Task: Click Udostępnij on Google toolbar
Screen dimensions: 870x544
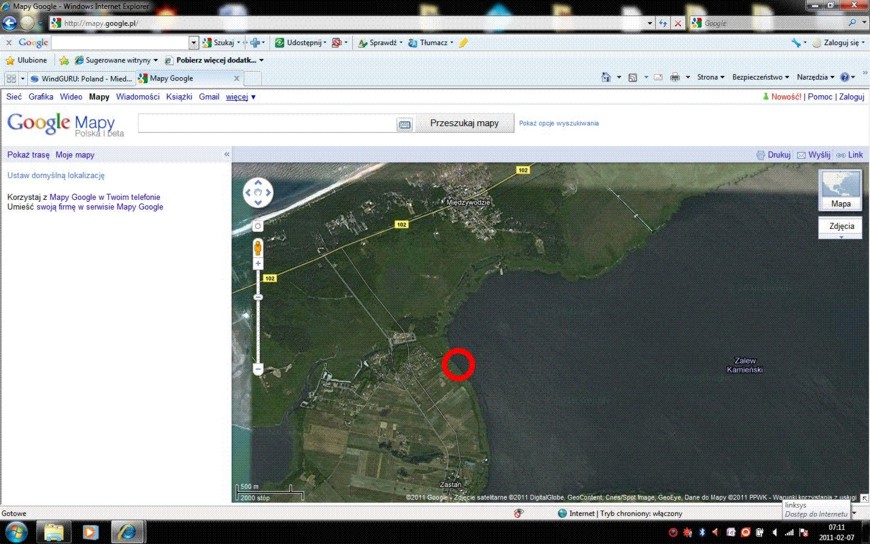Action: (x=300, y=42)
